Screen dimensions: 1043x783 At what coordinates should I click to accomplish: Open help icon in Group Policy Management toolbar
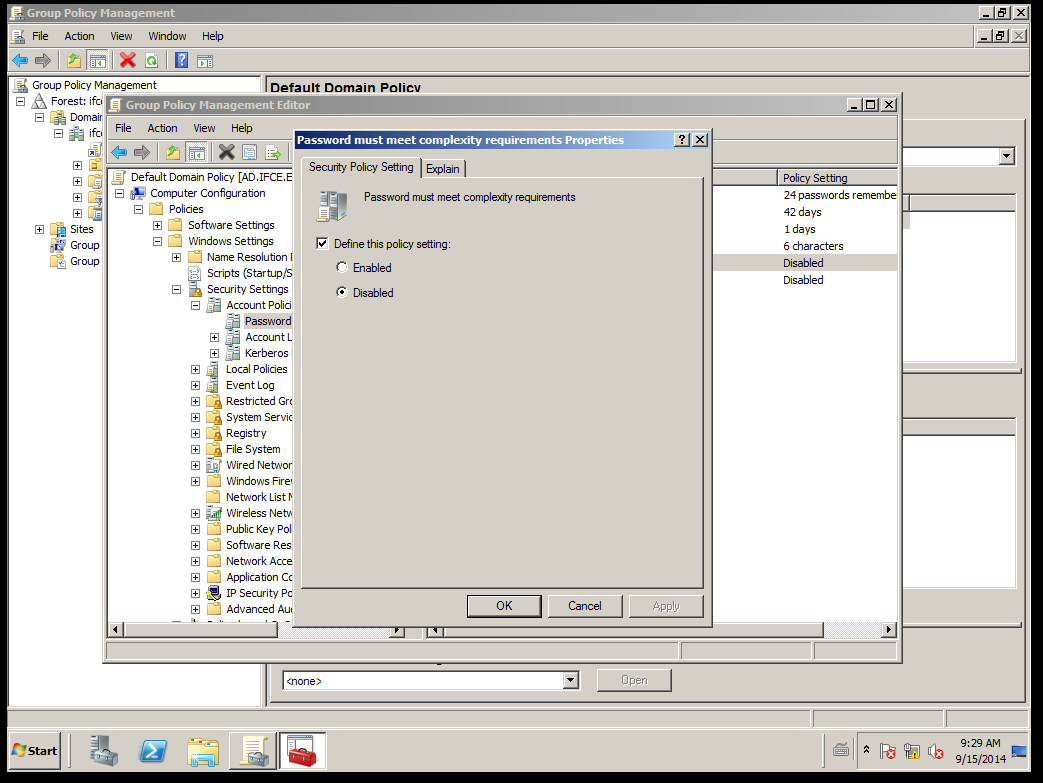(x=182, y=61)
